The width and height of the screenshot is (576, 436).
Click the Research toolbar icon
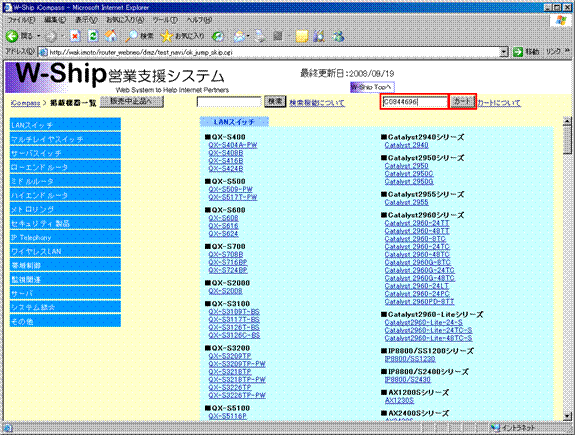pyautogui.click(x=319, y=36)
